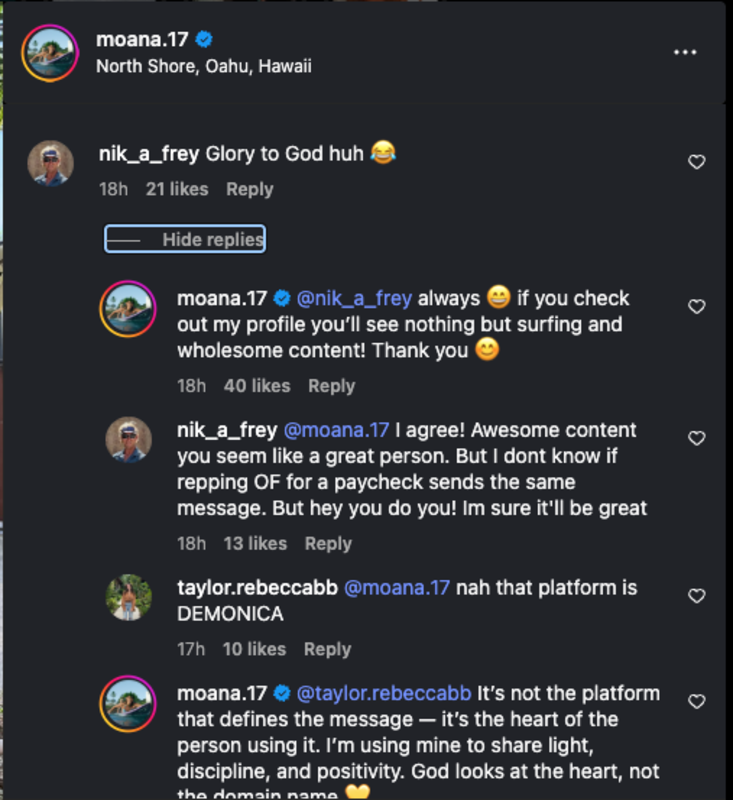The image size is (733, 800).
Task: Open North Shore, Oahu, Hawaii location
Action: point(204,67)
